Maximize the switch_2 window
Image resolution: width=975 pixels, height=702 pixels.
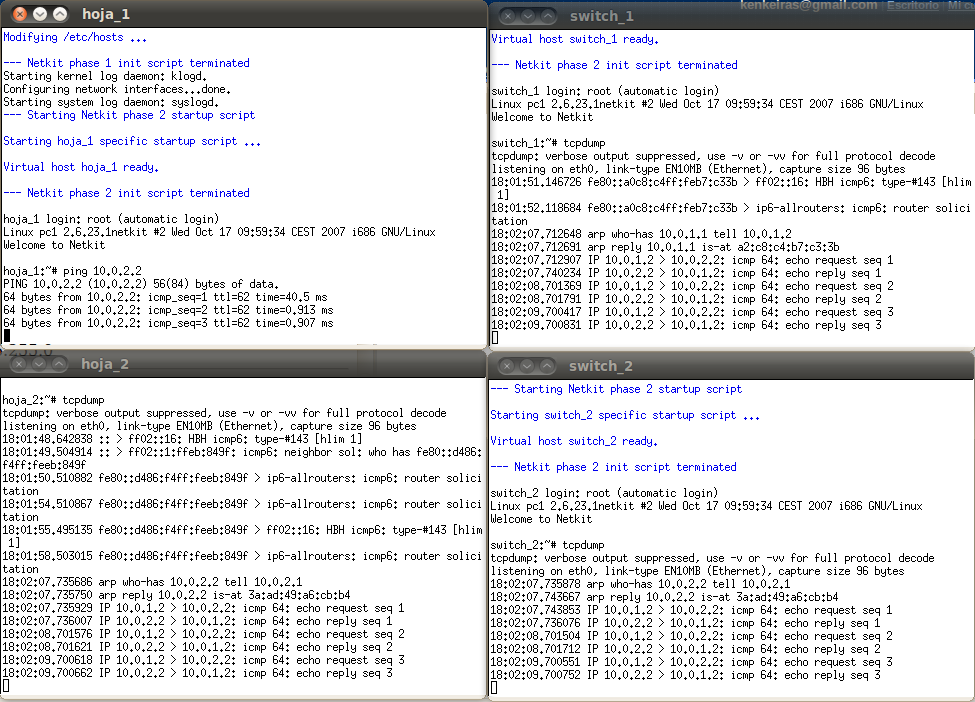547,366
